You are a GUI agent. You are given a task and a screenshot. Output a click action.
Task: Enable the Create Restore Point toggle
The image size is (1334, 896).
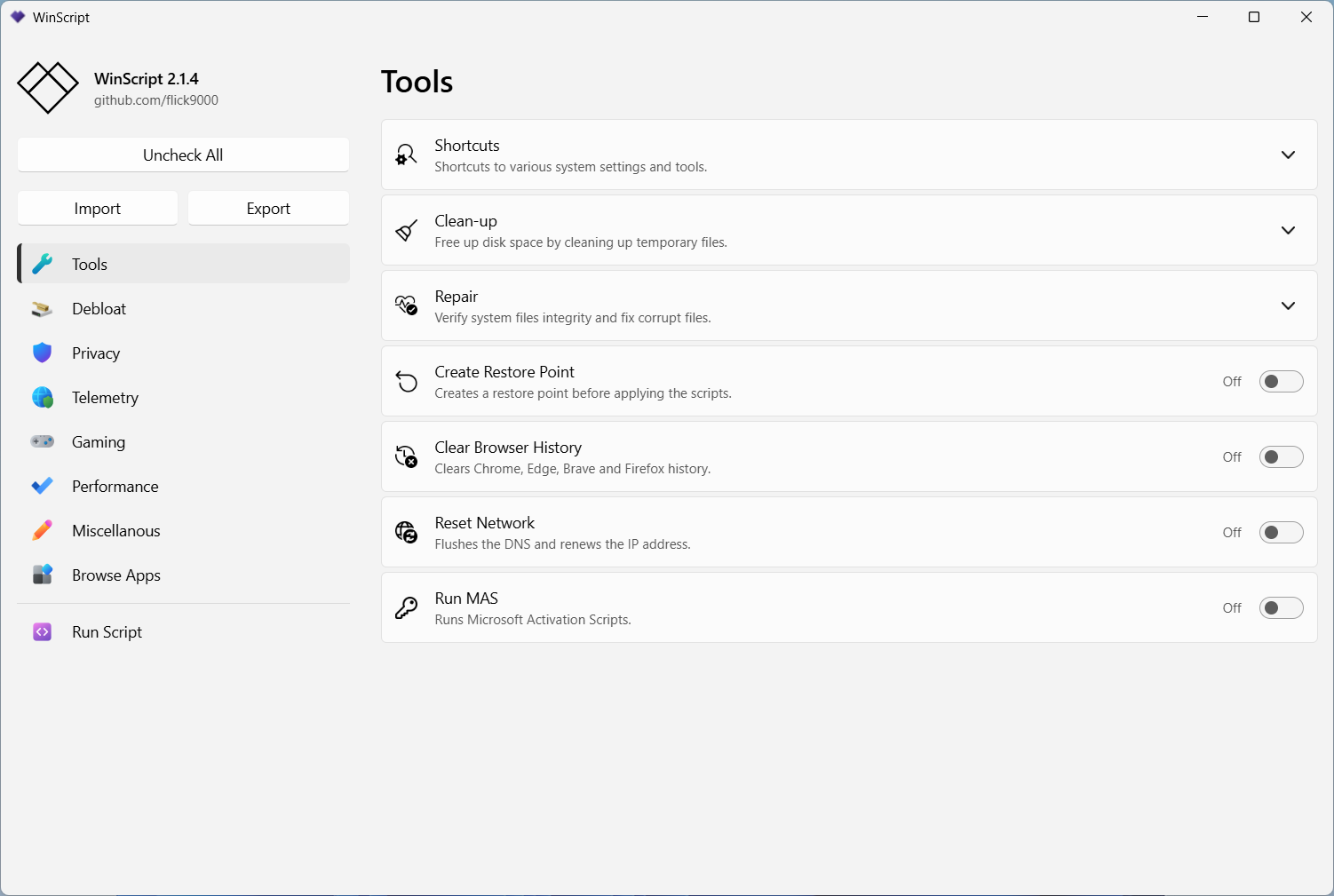tap(1281, 382)
